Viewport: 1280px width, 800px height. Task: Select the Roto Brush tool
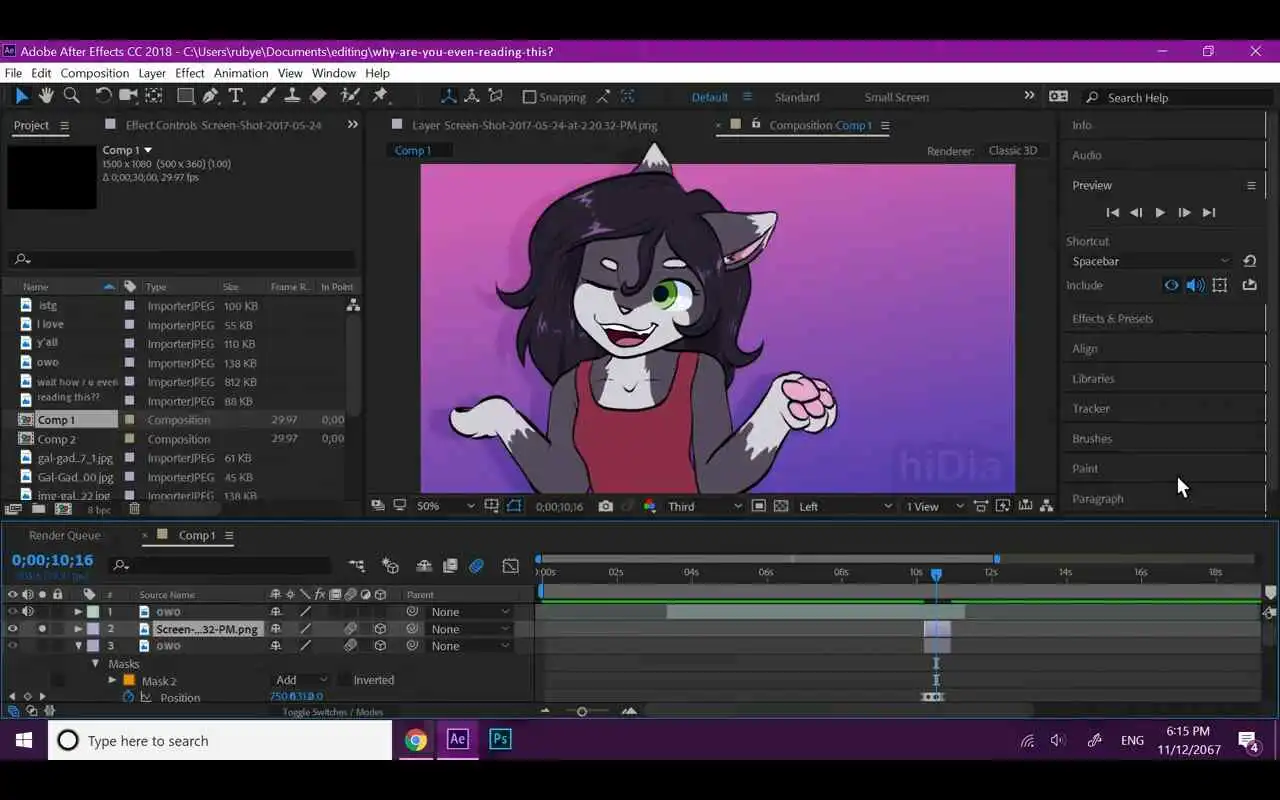[x=350, y=96]
